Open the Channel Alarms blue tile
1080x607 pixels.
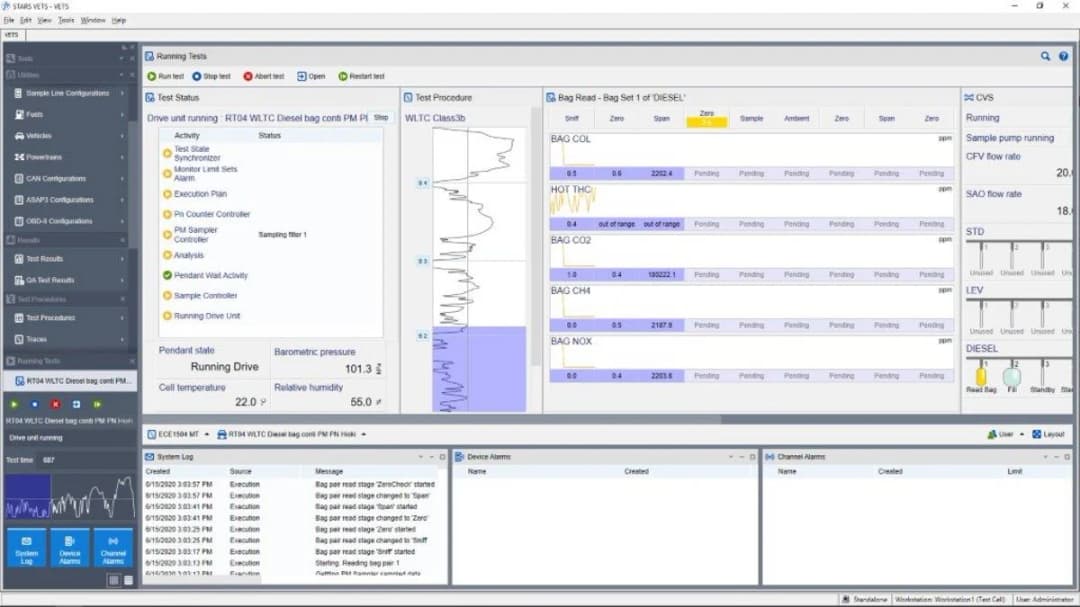113,548
